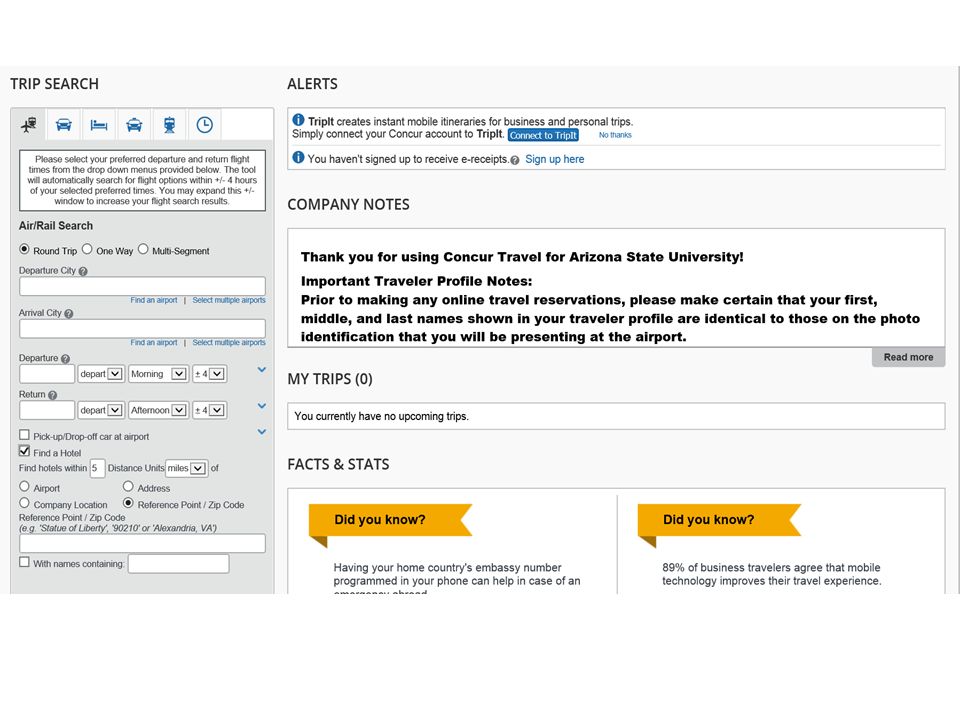Click into the Arrival City input field
This screenshot has height=720, width=960.
(x=142, y=329)
